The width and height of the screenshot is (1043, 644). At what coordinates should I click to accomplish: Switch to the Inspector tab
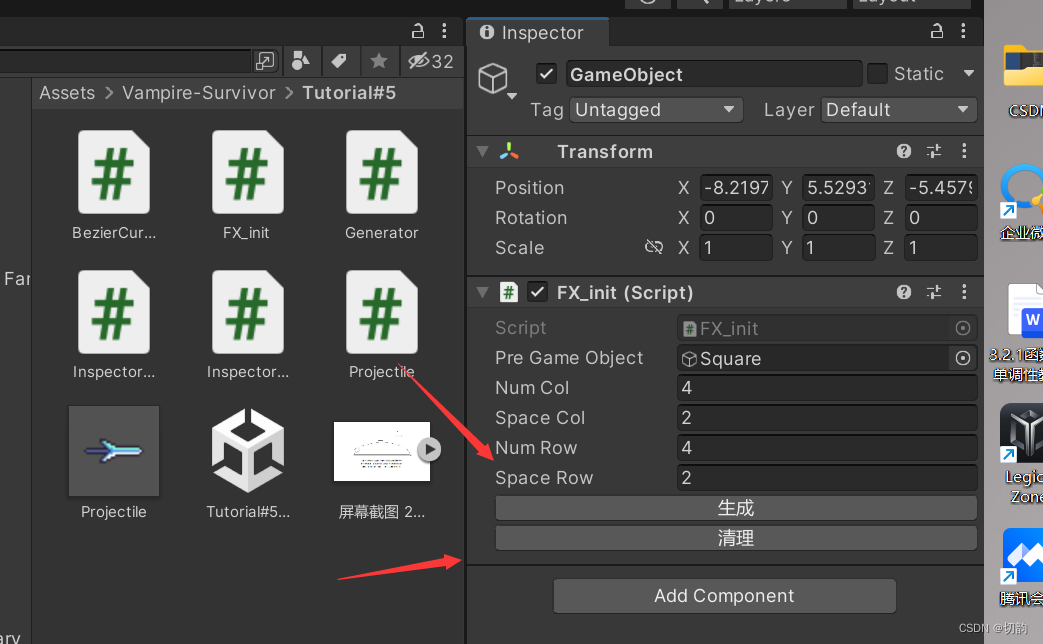537,32
